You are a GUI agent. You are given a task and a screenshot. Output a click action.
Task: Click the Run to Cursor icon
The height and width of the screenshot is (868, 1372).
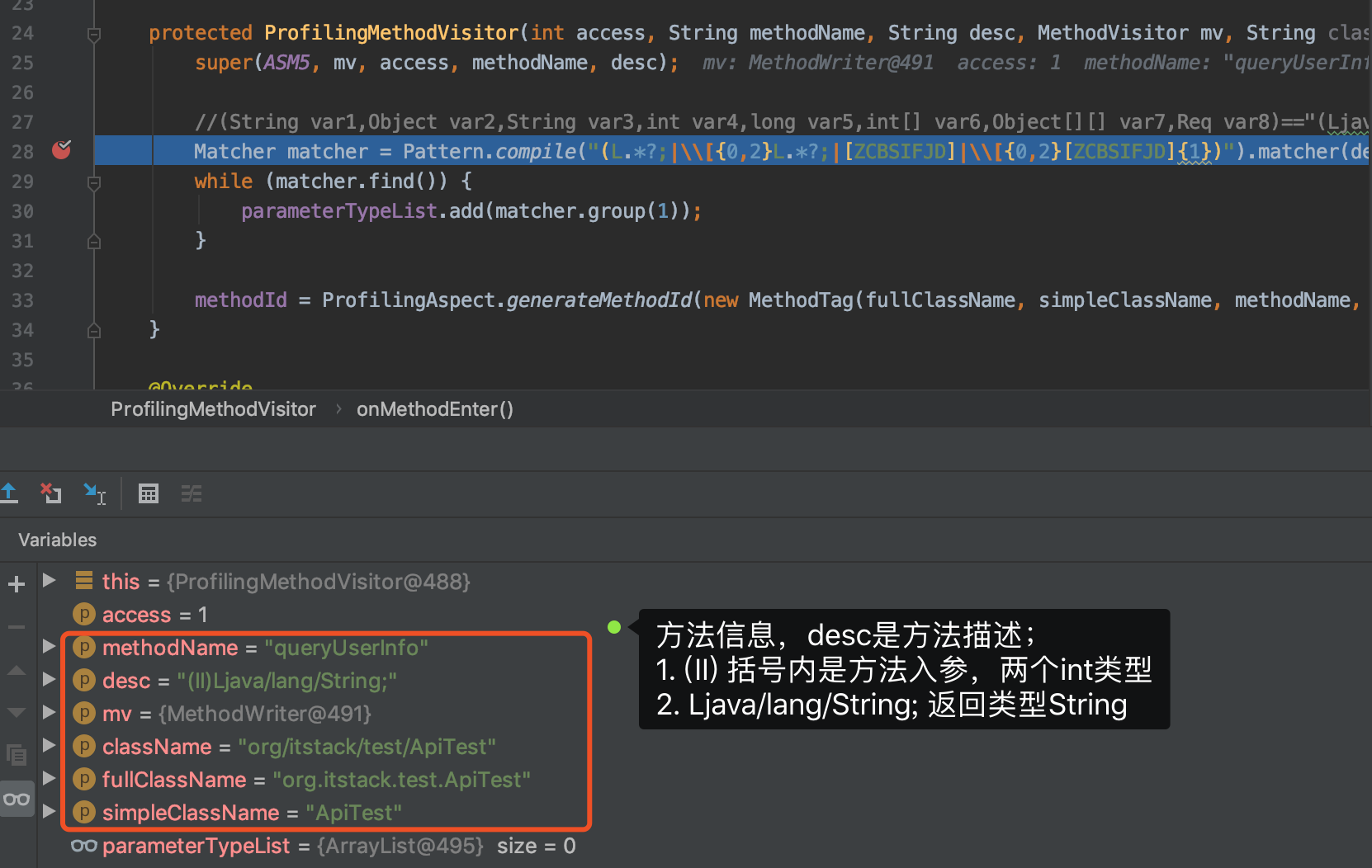95,493
